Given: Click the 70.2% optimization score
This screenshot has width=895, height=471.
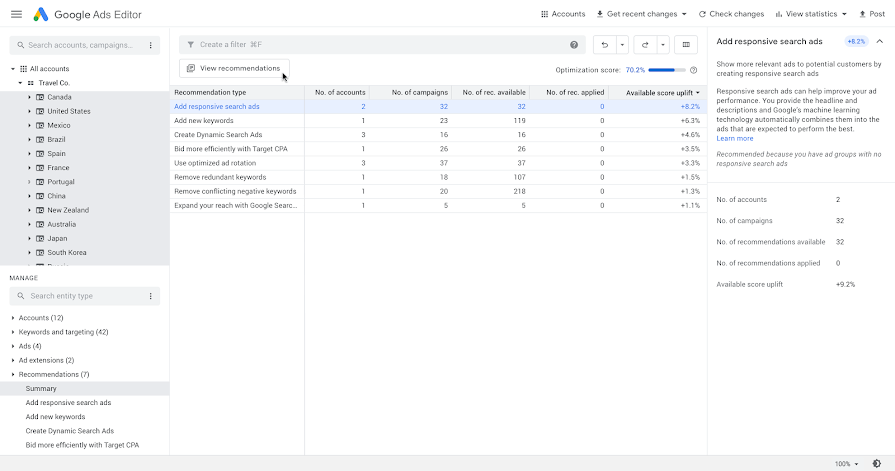Looking at the screenshot, I should [x=635, y=70].
